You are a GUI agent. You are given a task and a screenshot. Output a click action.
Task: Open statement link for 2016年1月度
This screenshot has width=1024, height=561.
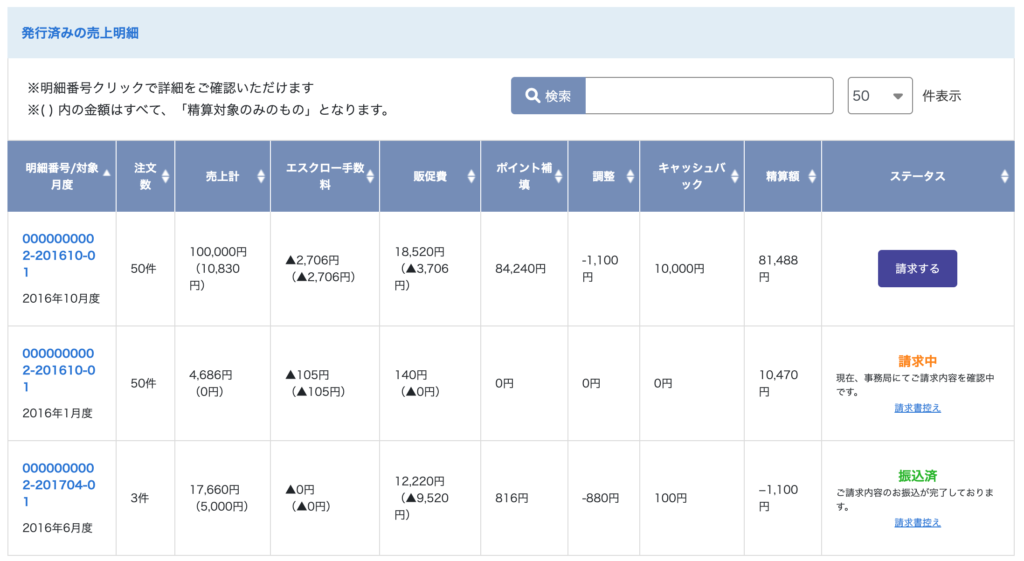59,370
